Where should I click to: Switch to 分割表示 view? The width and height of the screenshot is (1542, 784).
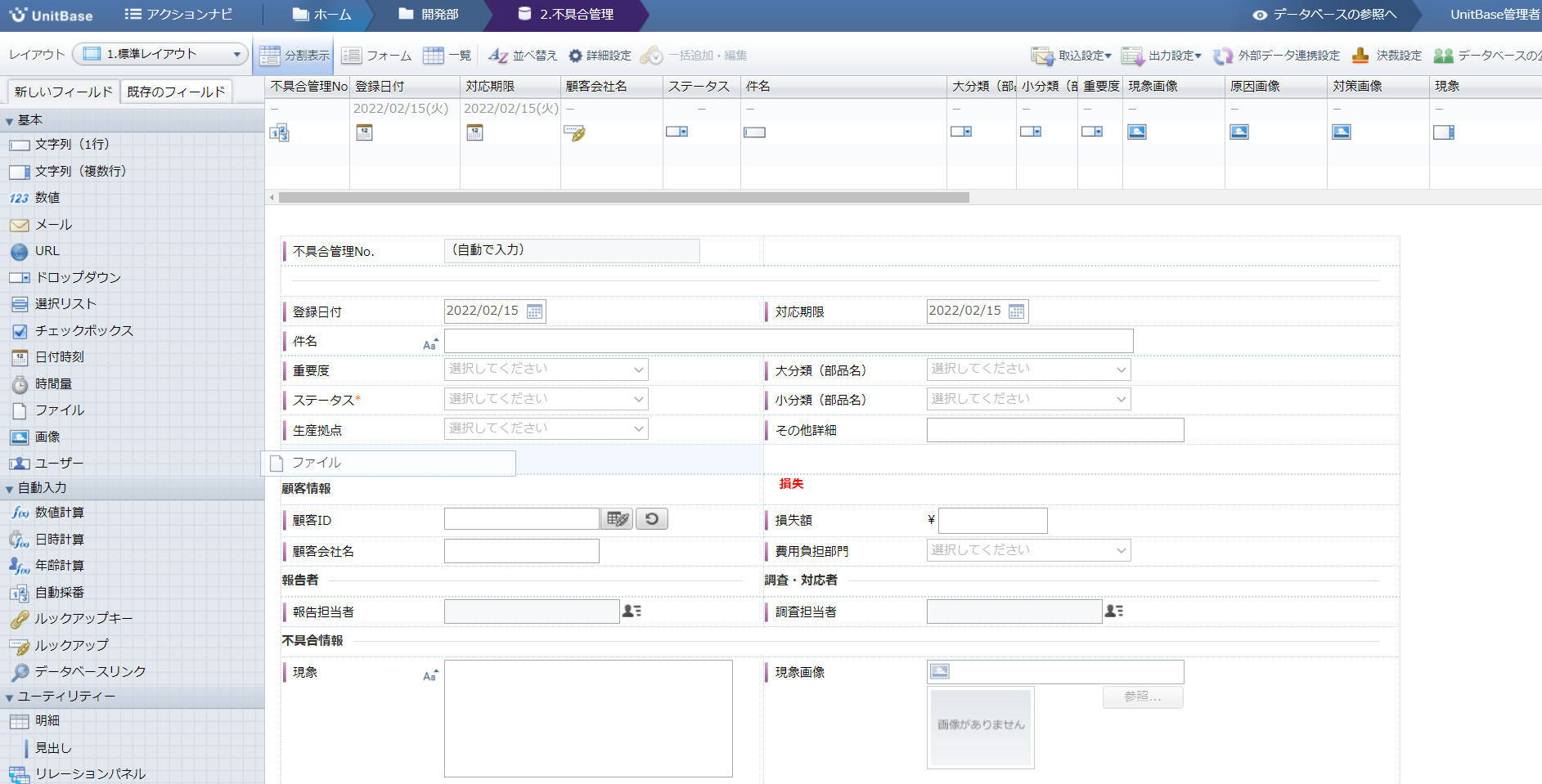294,56
